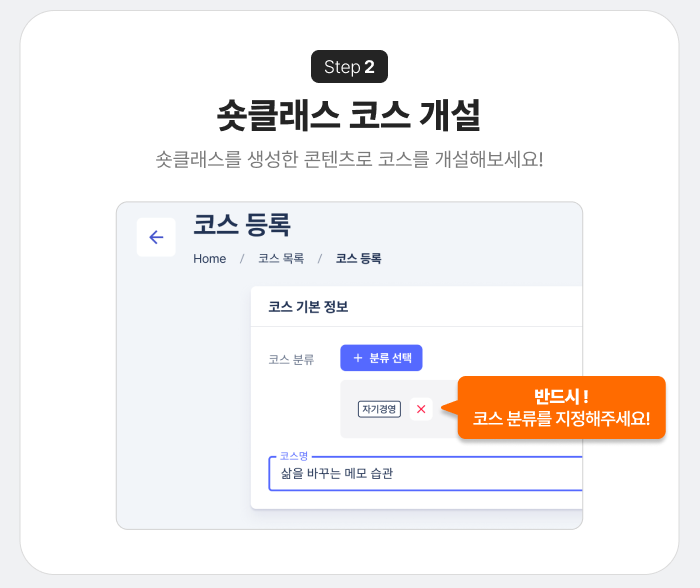
Task: Remove the 자기경영 category with red X
Action: pyautogui.click(x=421, y=409)
